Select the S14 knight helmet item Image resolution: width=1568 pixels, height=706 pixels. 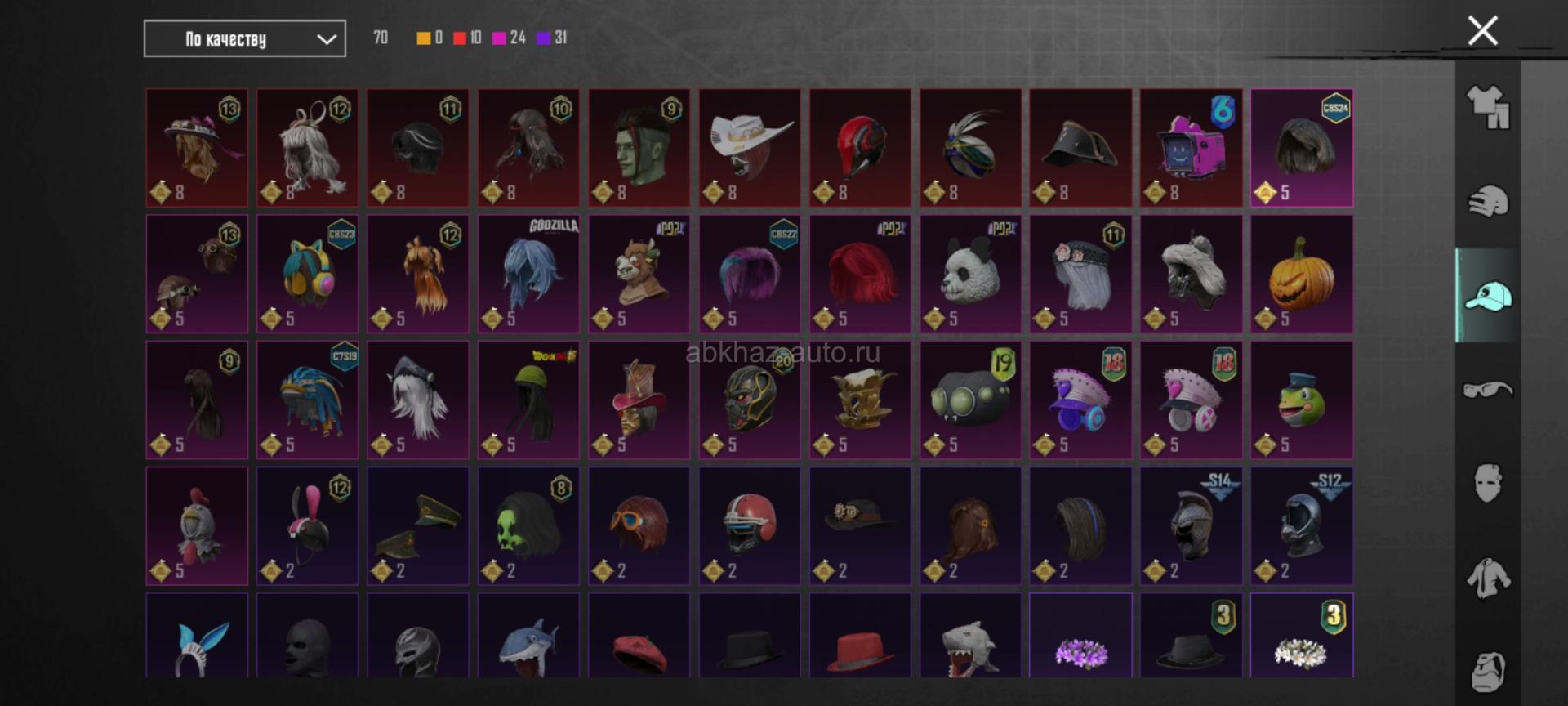pos(1192,526)
